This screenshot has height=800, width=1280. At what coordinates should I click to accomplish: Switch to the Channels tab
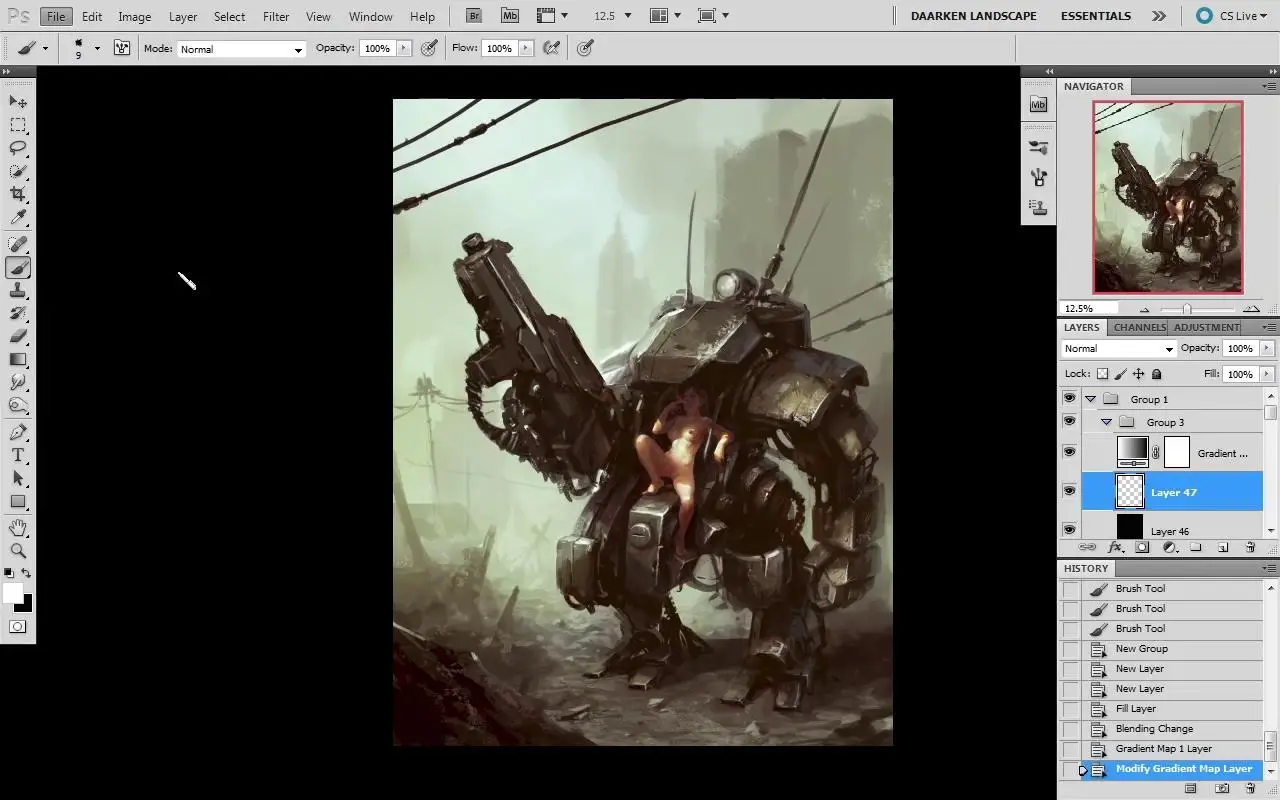[x=1140, y=327]
